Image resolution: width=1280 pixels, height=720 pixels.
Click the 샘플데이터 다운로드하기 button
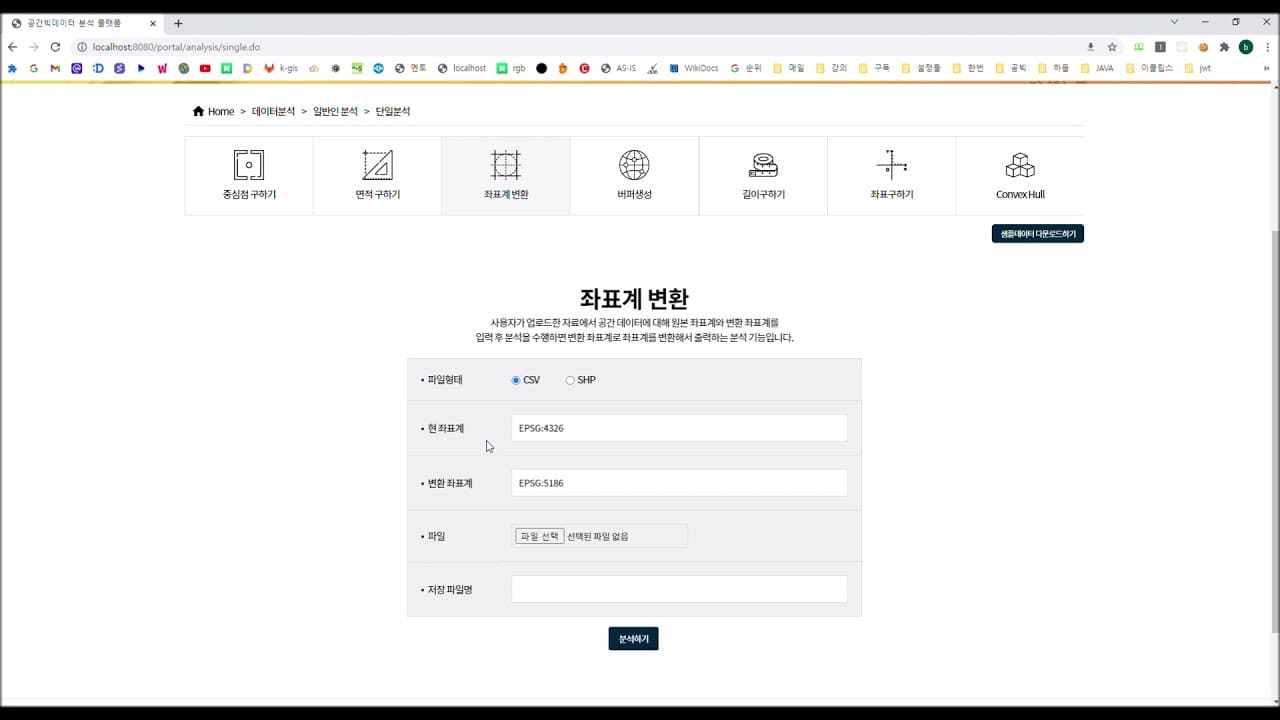[x=1038, y=233]
